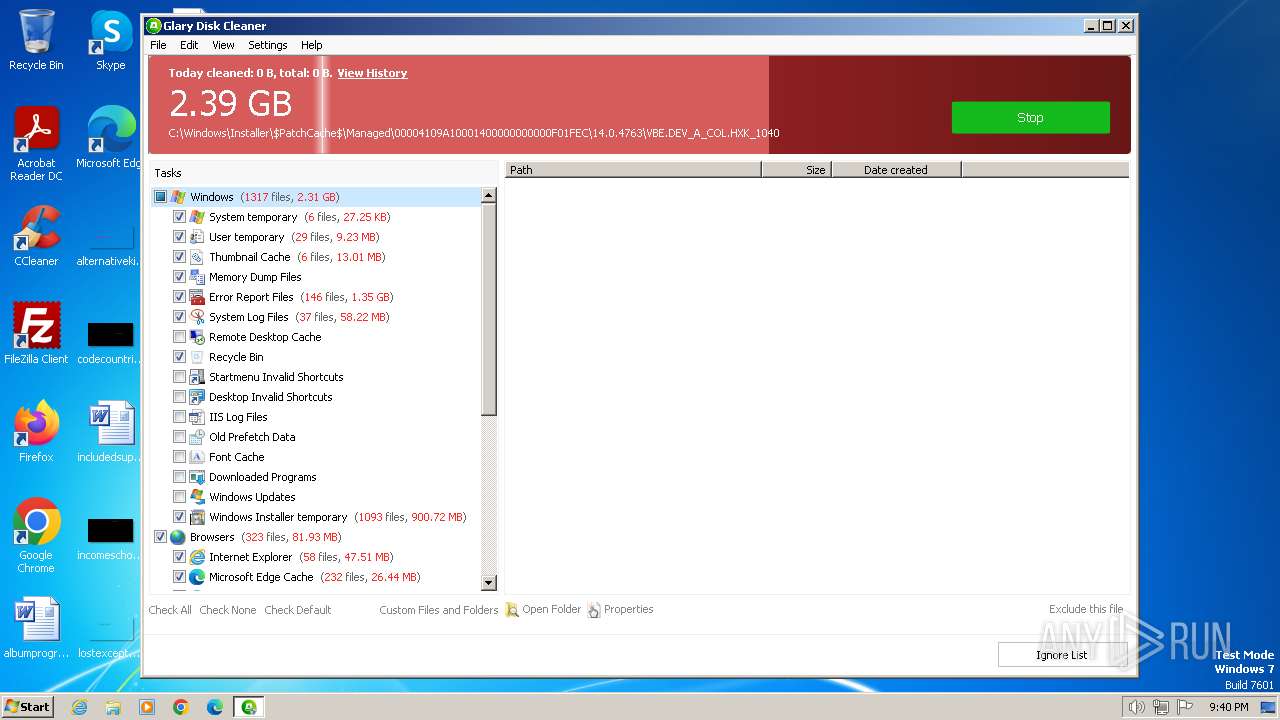Open the View History link
Viewport: 1280px width, 720px height.
coord(372,73)
